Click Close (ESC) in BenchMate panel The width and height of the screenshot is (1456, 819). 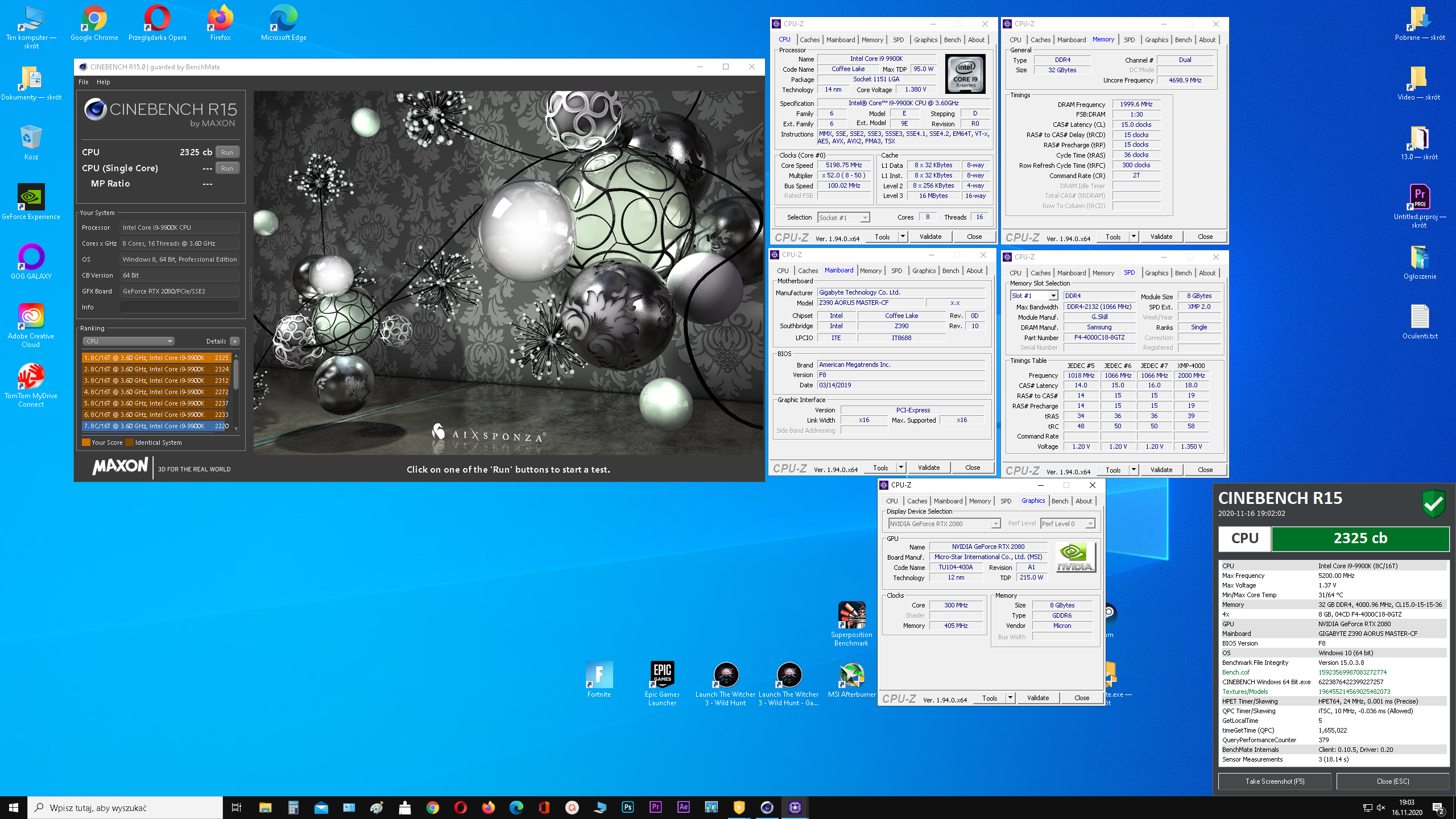1393,781
